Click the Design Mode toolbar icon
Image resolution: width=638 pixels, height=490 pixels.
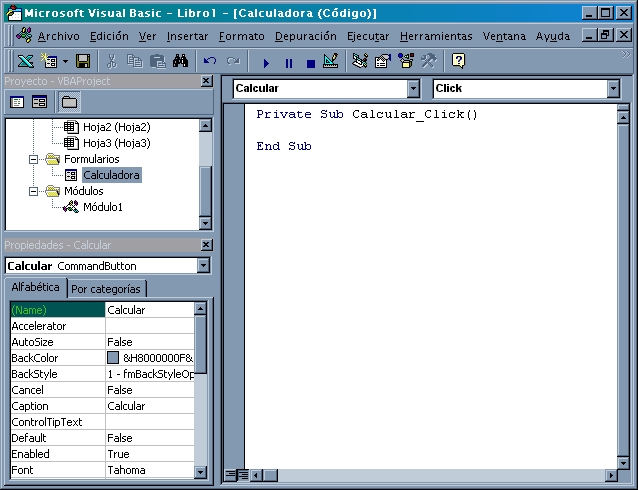coord(331,61)
